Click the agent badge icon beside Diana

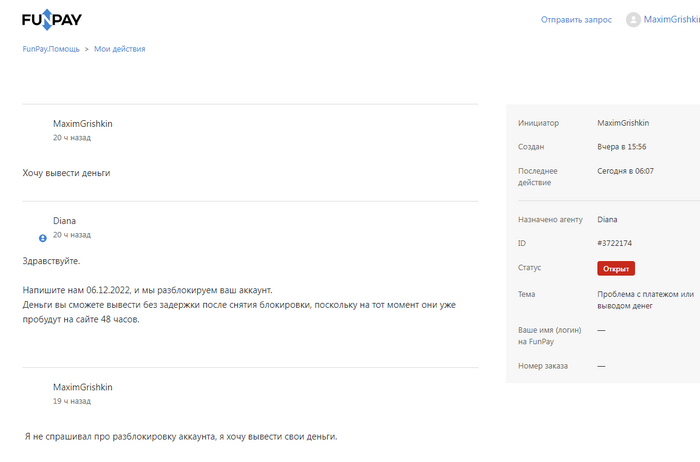point(43,238)
